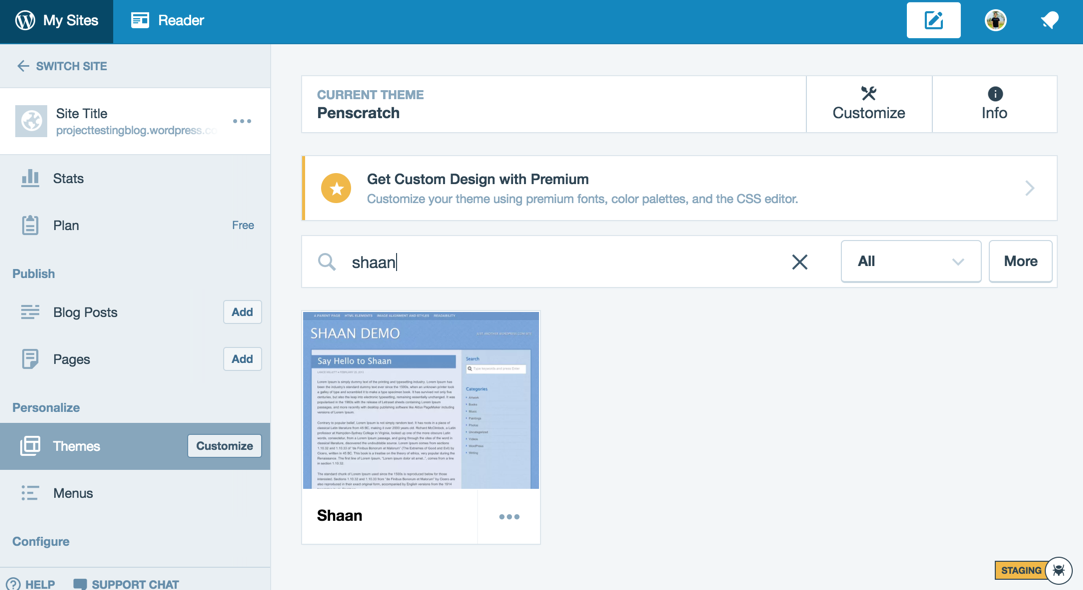Open the notifications bell icon

point(1049,21)
